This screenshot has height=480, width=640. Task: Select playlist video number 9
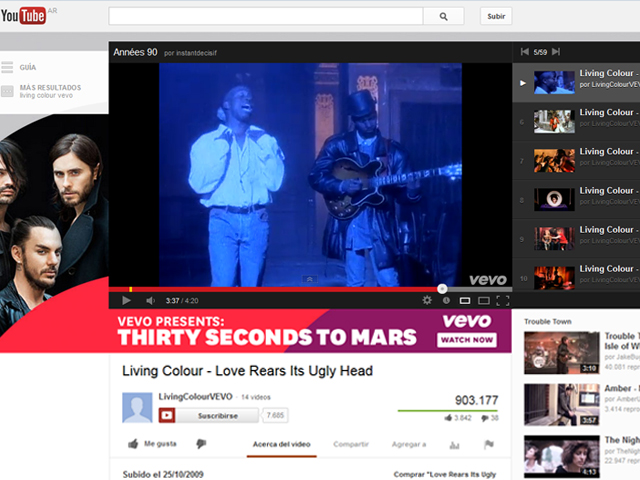click(576, 239)
